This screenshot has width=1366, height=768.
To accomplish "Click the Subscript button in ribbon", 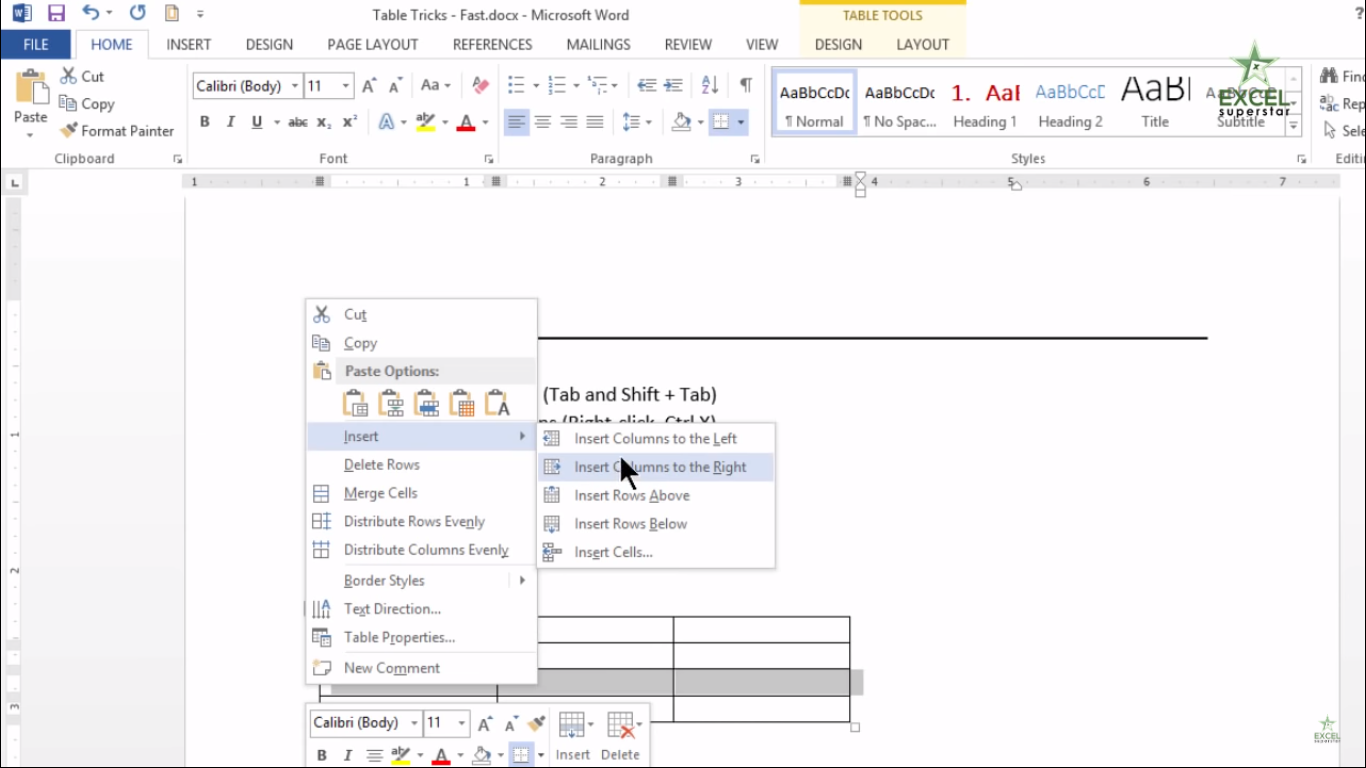I will tap(324, 122).
